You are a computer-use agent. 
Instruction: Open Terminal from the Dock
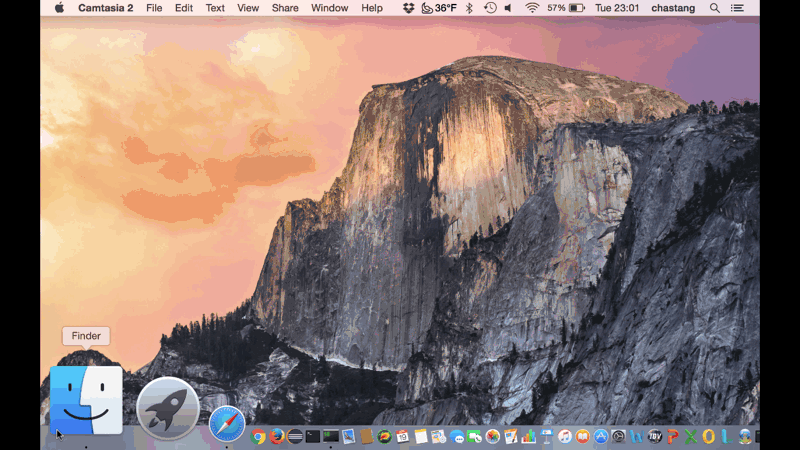313,436
